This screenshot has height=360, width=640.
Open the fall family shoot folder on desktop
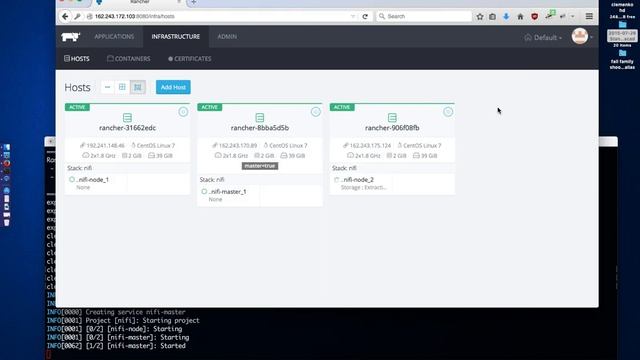622,60
